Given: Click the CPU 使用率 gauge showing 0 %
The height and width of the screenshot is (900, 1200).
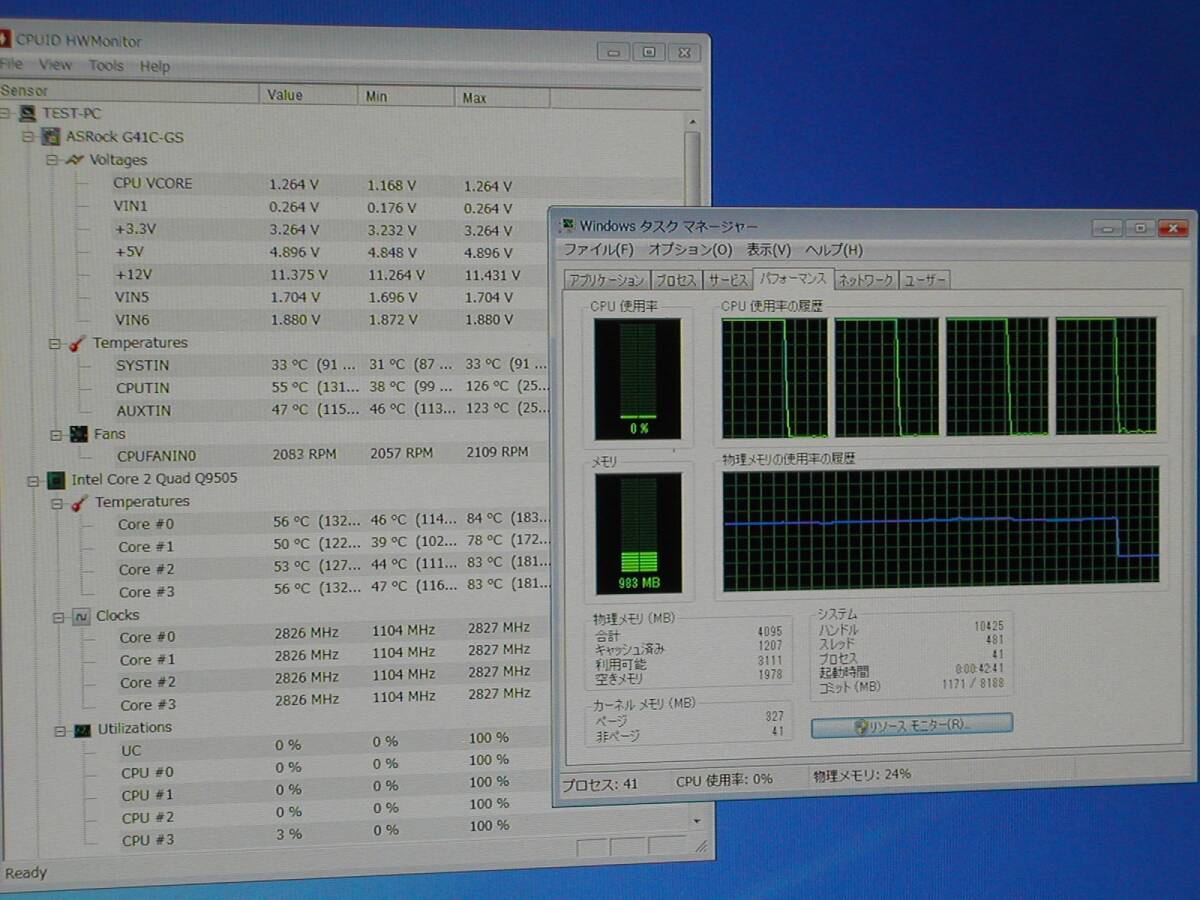Looking at the screenshot, I should click(637, 379).
